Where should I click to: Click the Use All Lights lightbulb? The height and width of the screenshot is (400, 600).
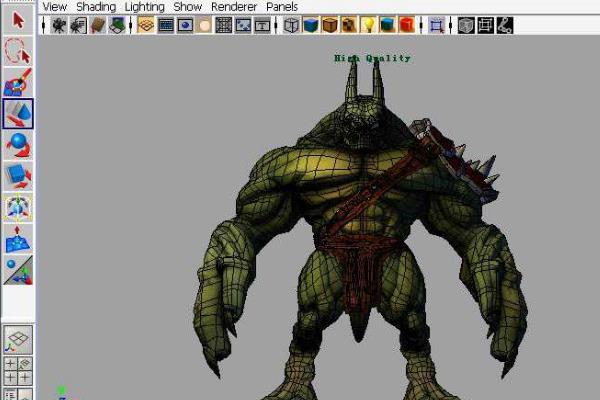click(368, 26)
